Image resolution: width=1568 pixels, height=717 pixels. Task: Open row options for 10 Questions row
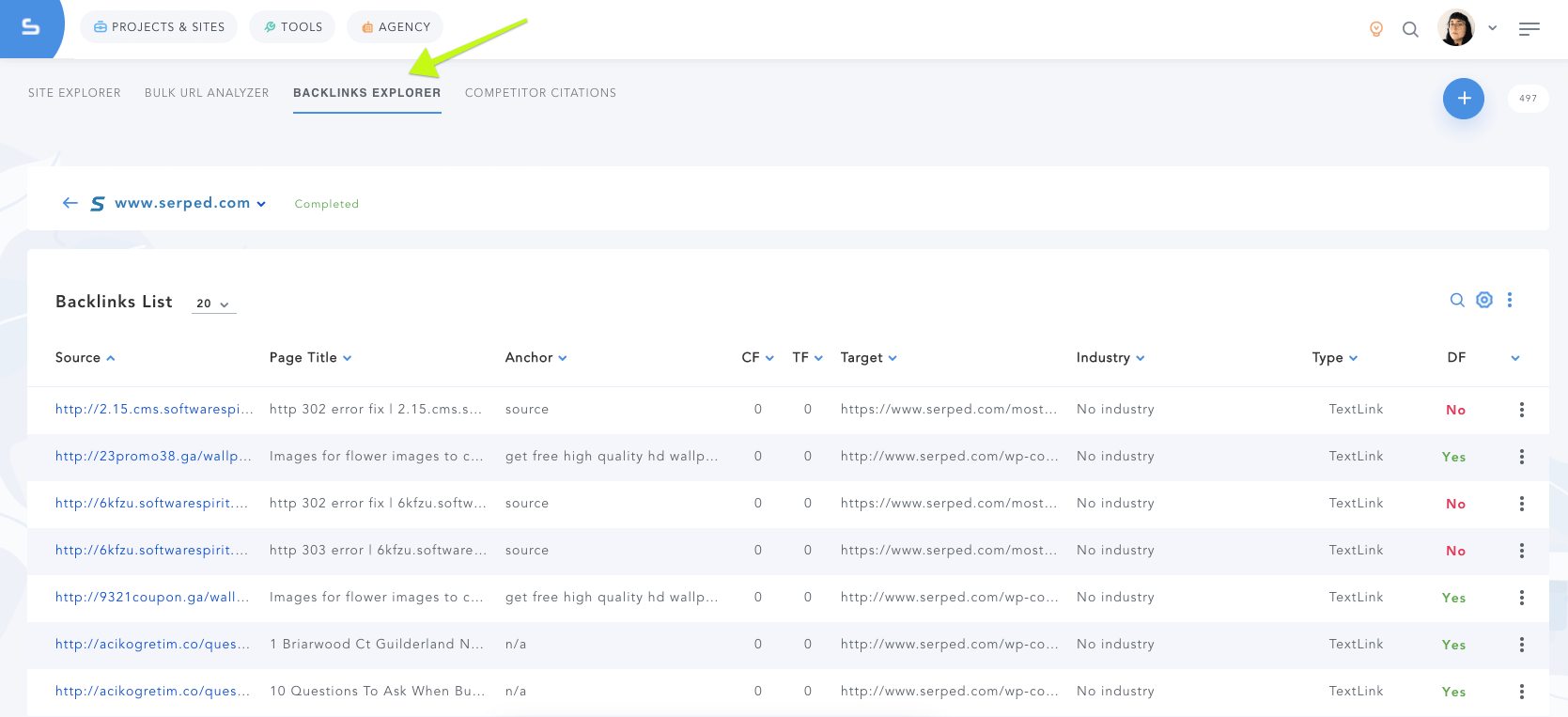[x=1522, y=692]
